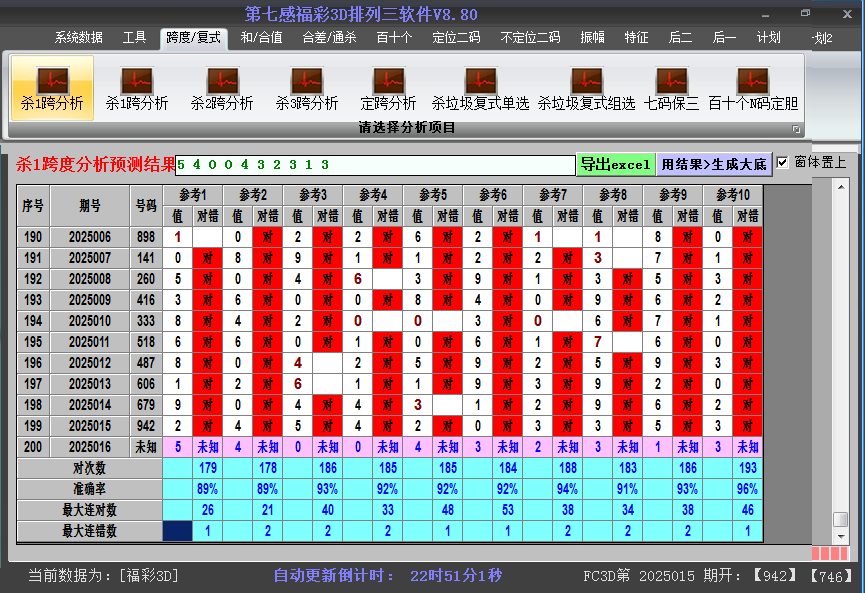Click the 2025016 prediction row period cell

pyautogui.click(x=90, y=447)
